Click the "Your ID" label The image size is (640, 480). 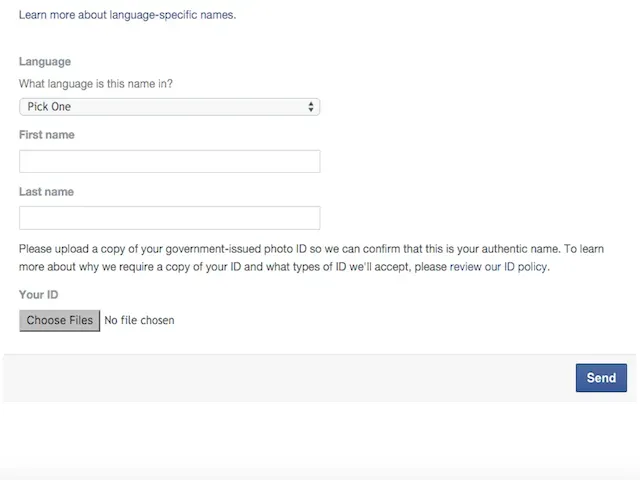tap(39, 295)
